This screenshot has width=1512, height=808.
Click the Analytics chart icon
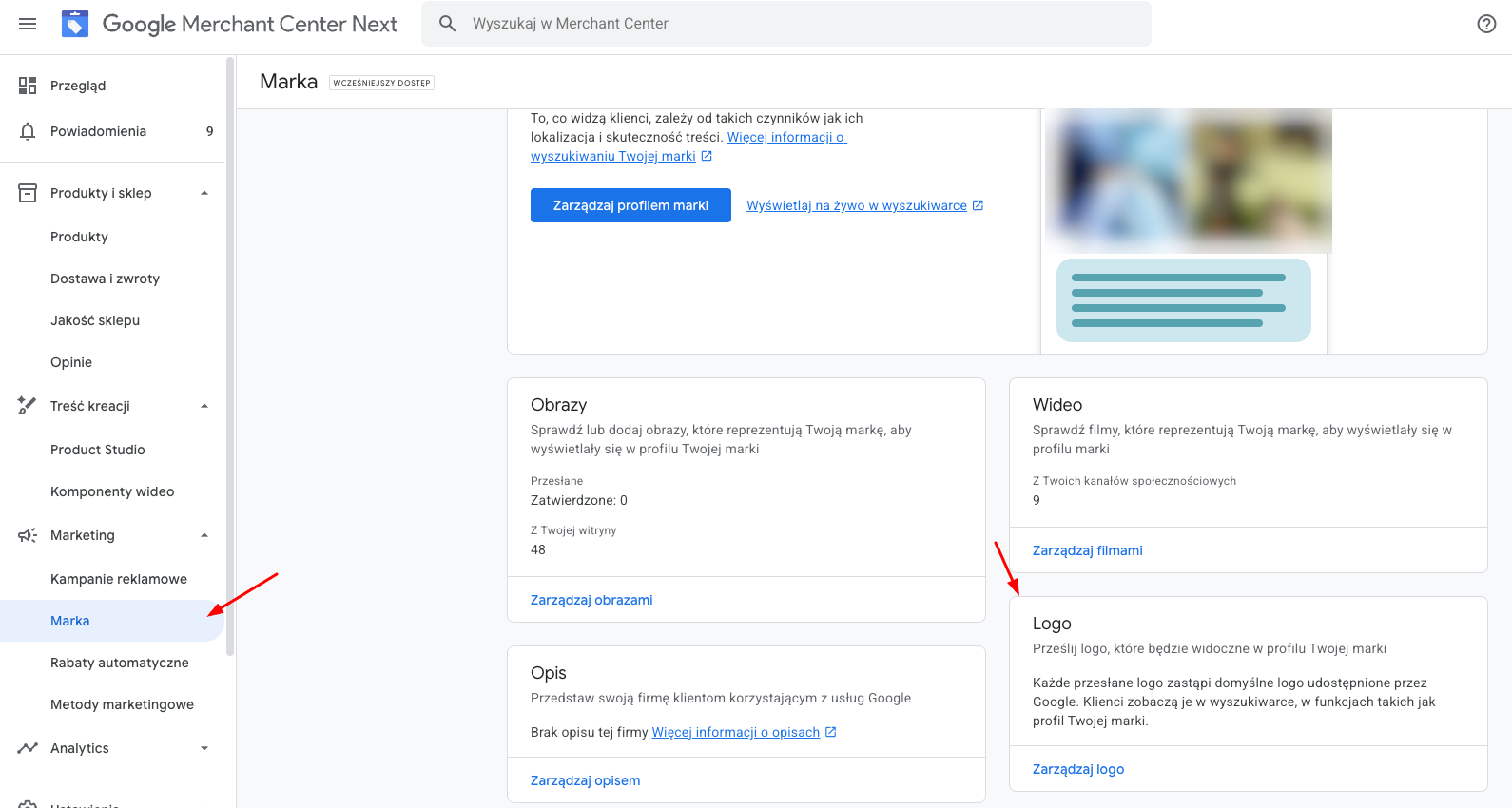(x=28, y=748)
